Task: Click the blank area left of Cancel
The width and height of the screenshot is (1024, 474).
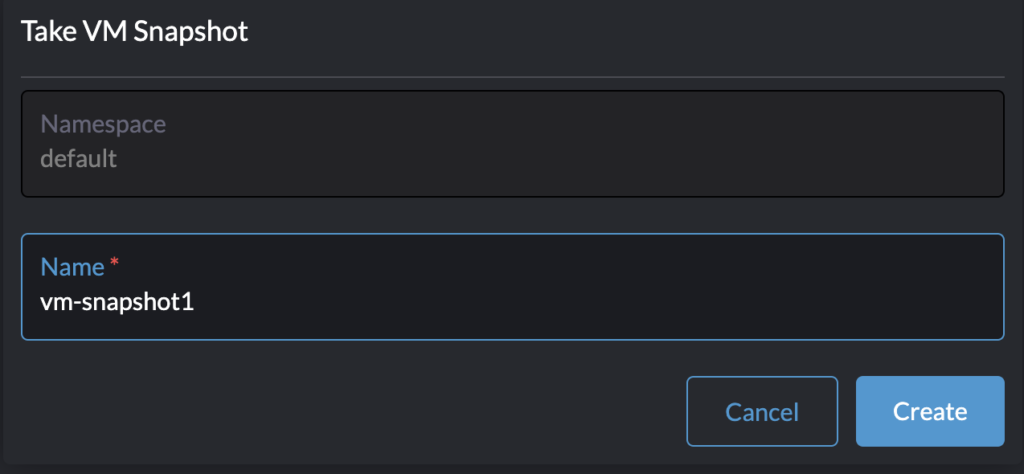Action: 350,411
